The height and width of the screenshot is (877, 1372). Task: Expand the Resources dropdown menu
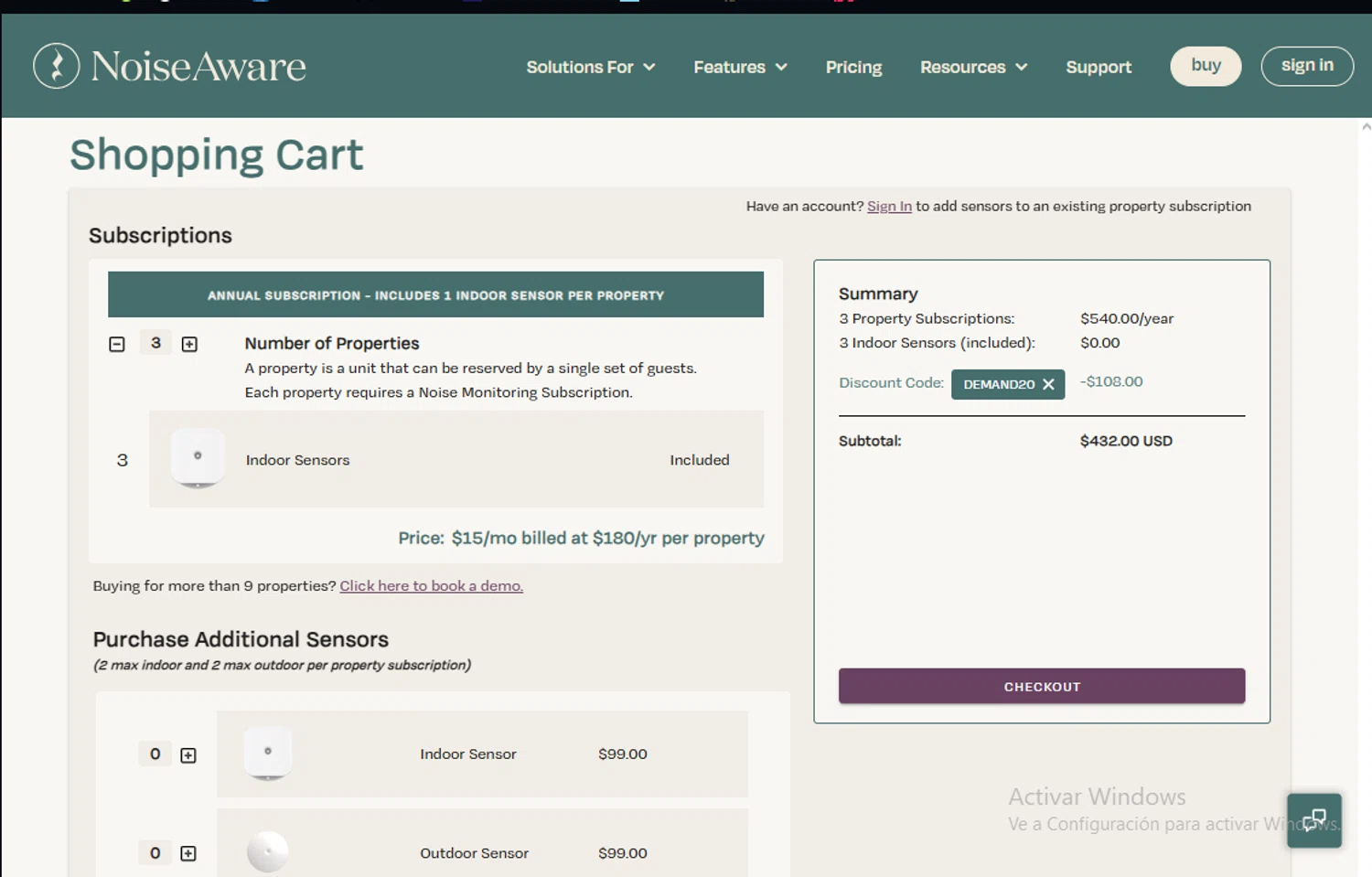[974, 67]
